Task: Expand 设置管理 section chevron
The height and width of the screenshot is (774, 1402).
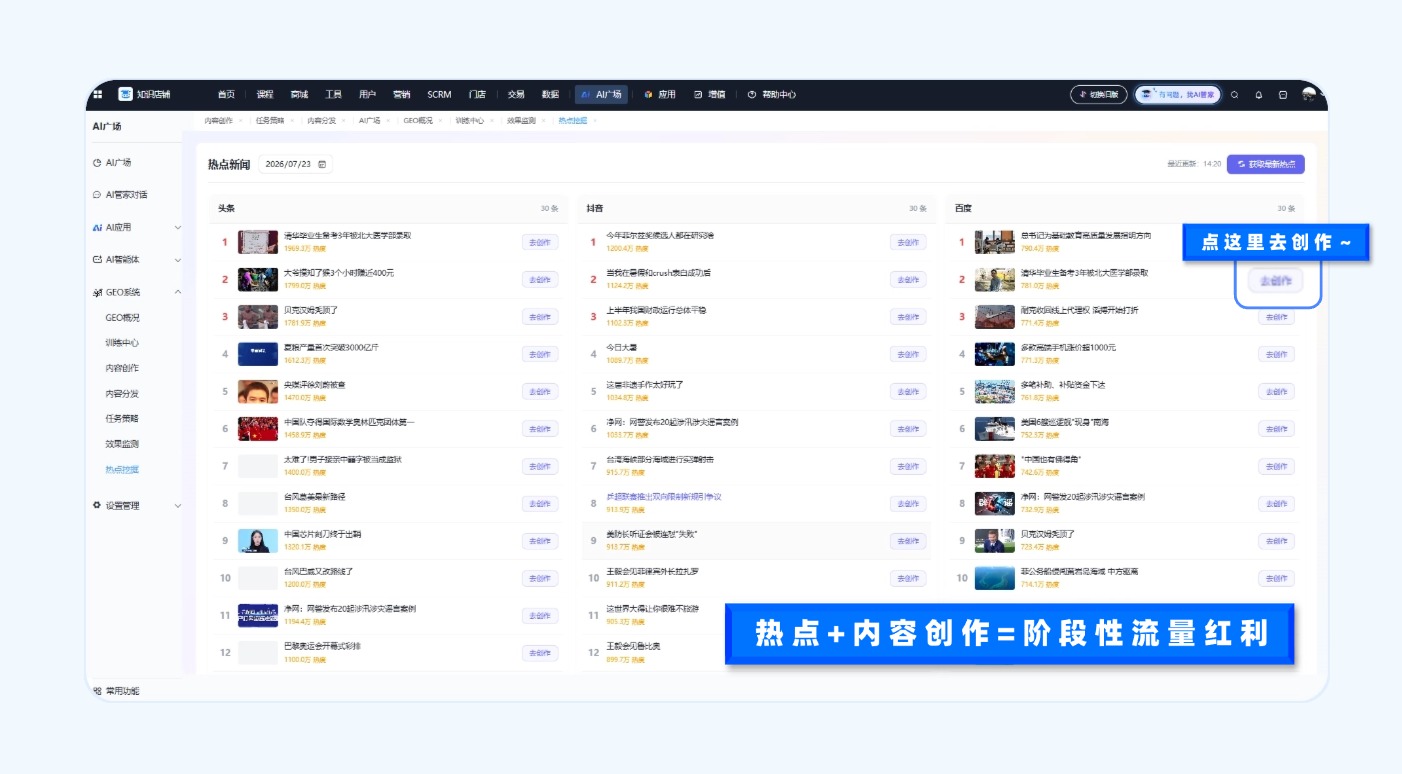Action: (x=178, y=505)
